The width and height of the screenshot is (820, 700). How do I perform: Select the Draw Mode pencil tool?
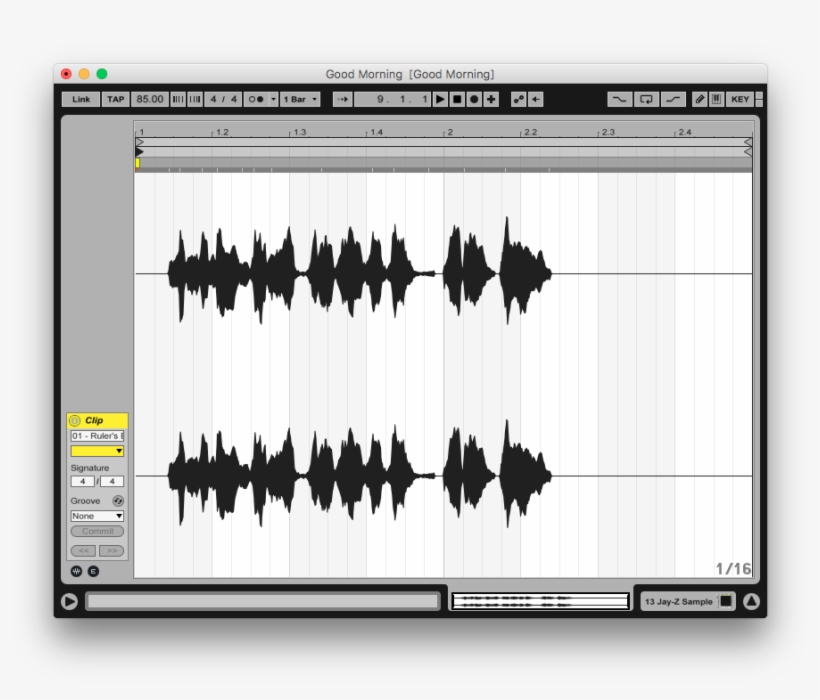click(698, 100)
